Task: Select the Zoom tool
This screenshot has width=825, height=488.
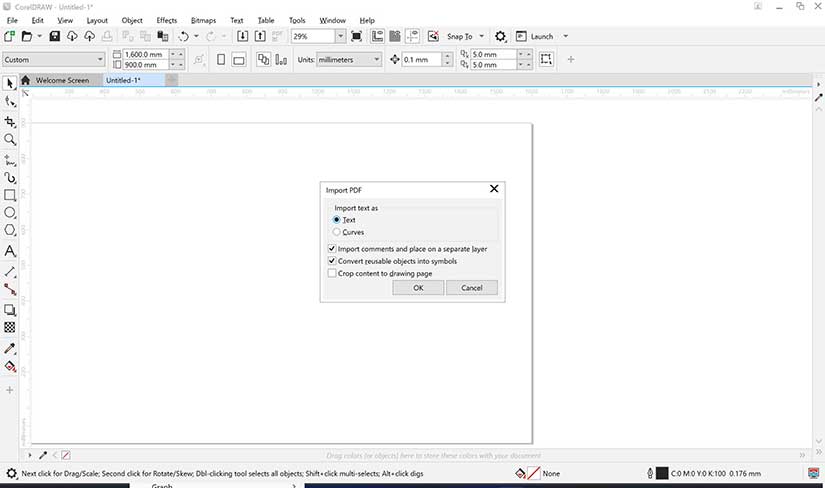Action: 9,139
